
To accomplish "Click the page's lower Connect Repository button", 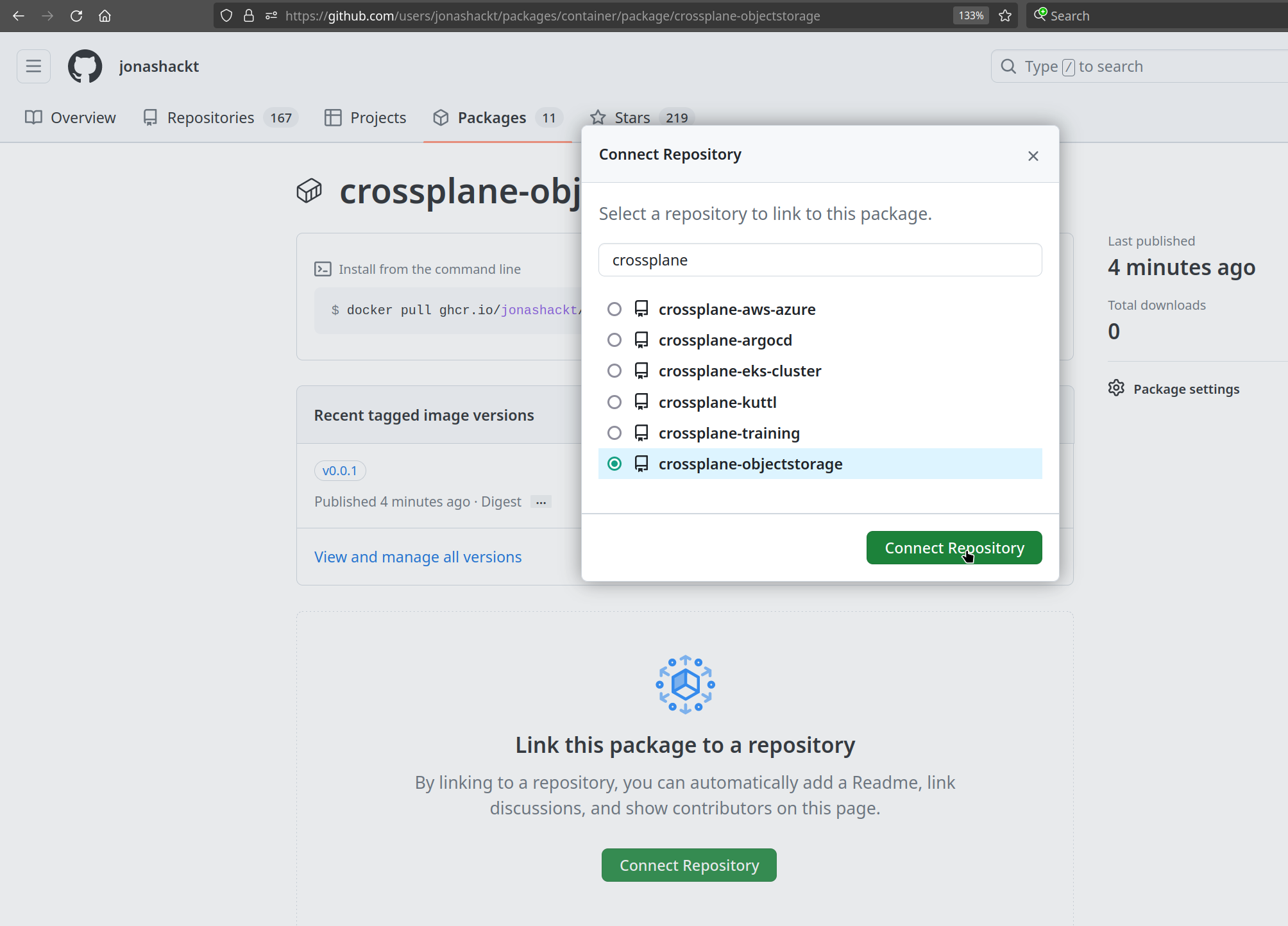I will (x=689, y=865).
